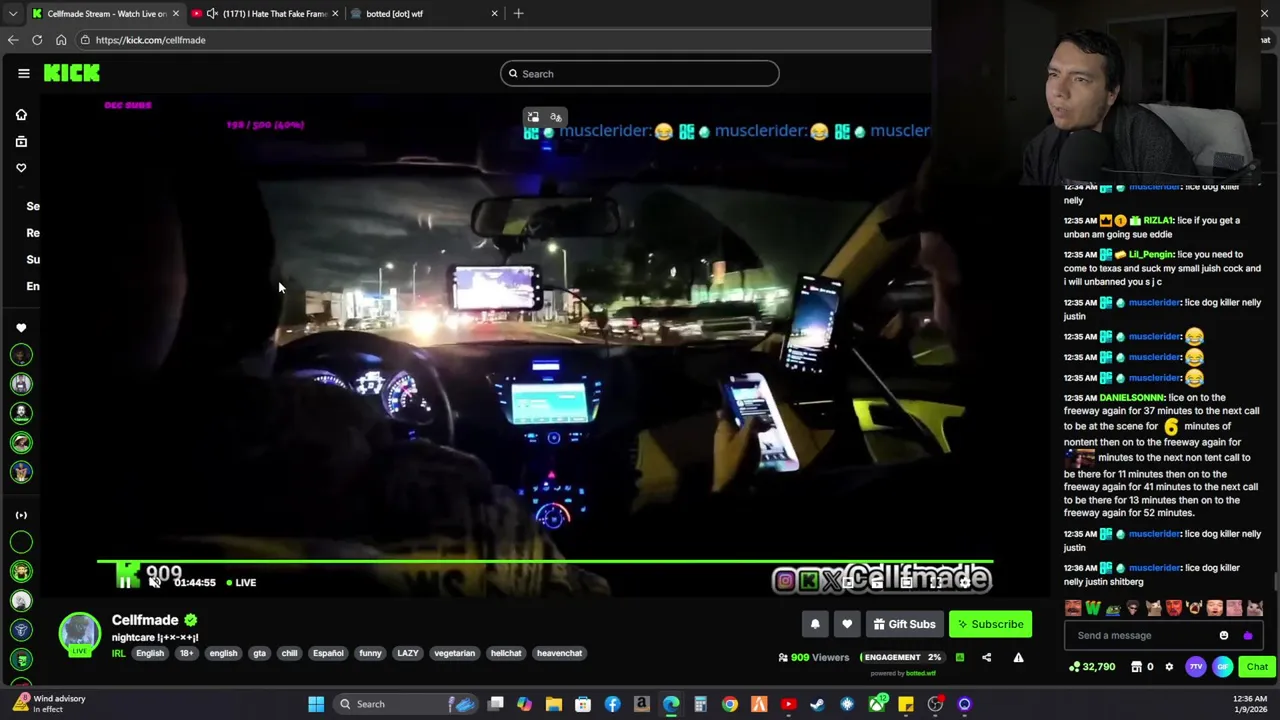Reload the page

point(37,40)
